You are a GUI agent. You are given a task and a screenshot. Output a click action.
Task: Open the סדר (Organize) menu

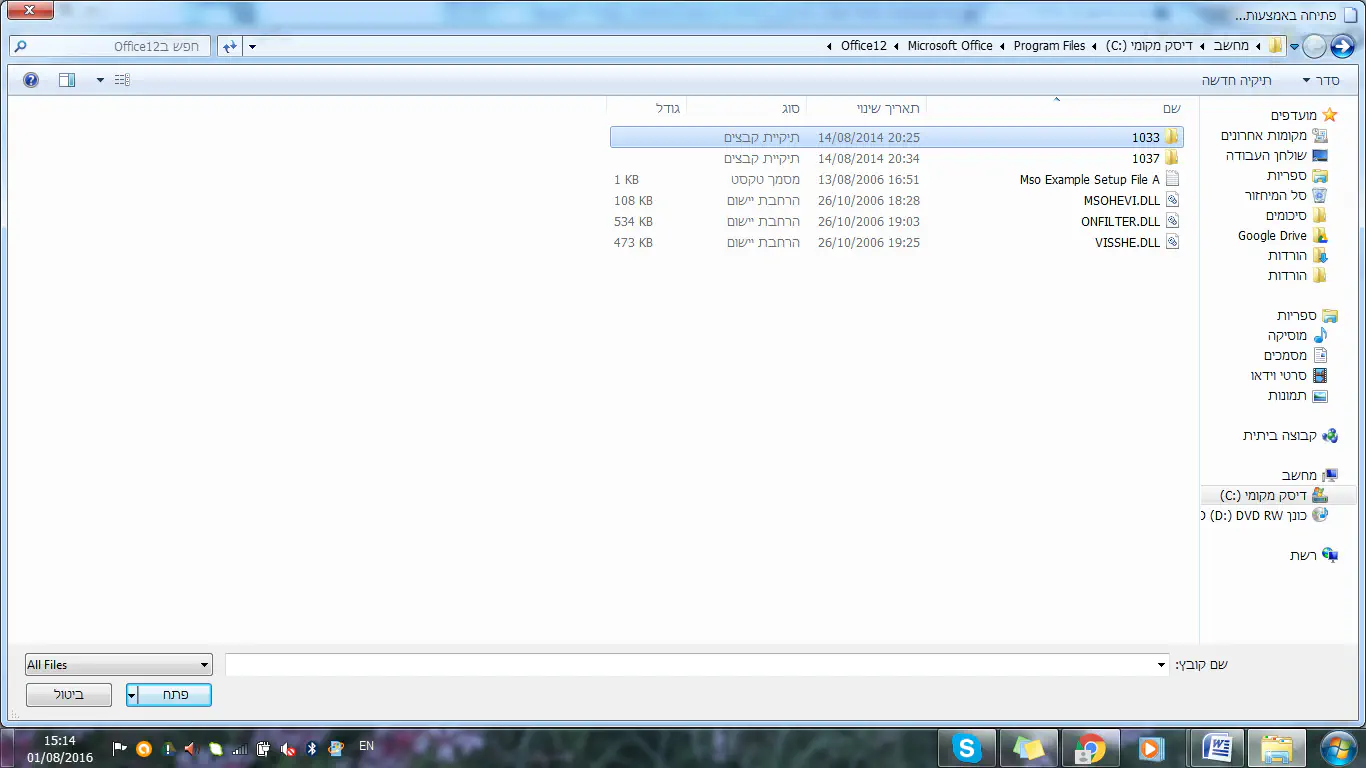point(1320,80)
